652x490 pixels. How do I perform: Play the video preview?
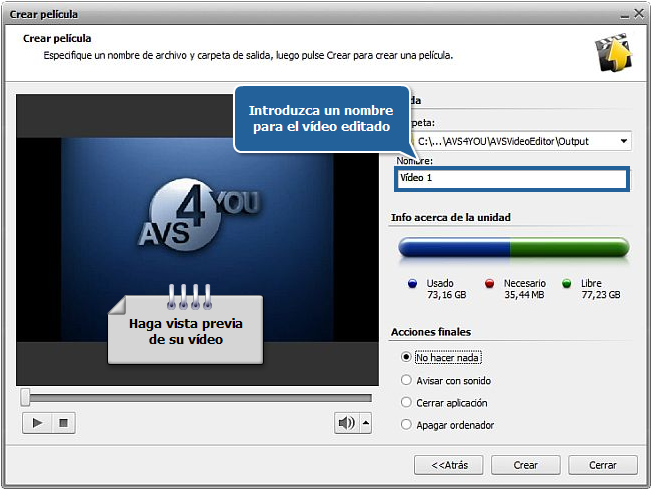pos(37,423)
